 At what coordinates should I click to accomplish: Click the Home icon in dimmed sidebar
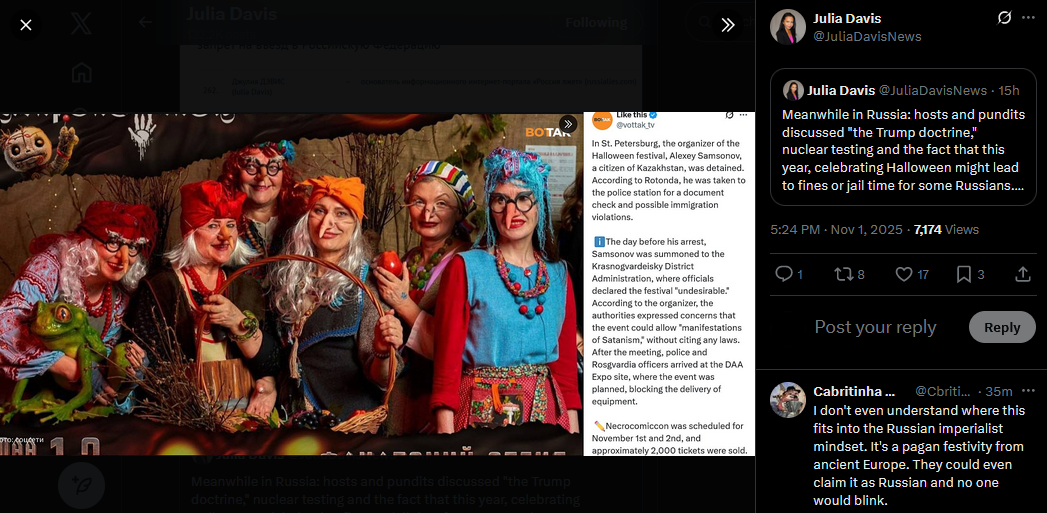point(81,72)
